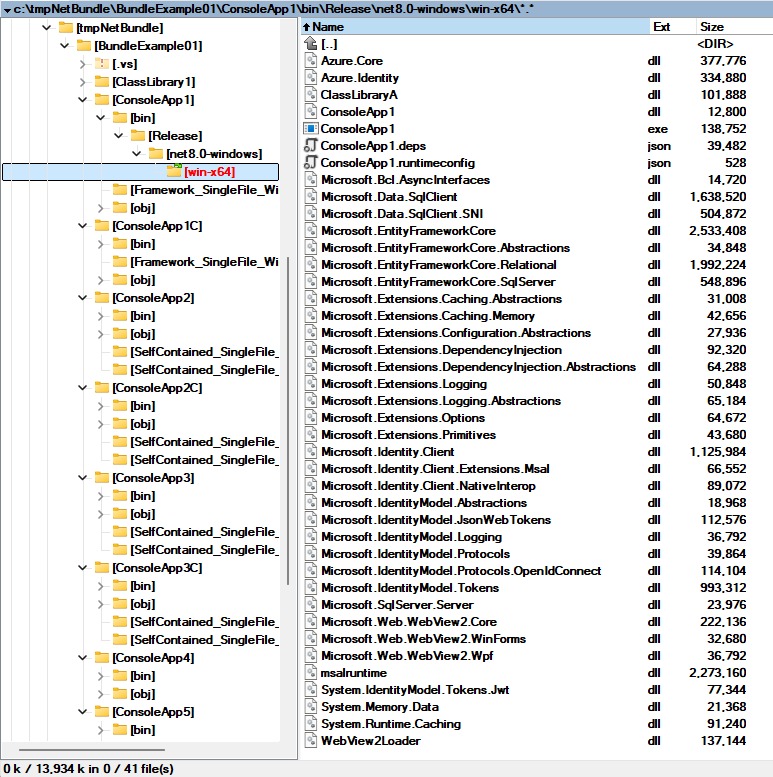The height and width of the screenshot is (777, 773).
Task: Click the WebView2Loader dll file icon
Action: click(x=310, y=741)
